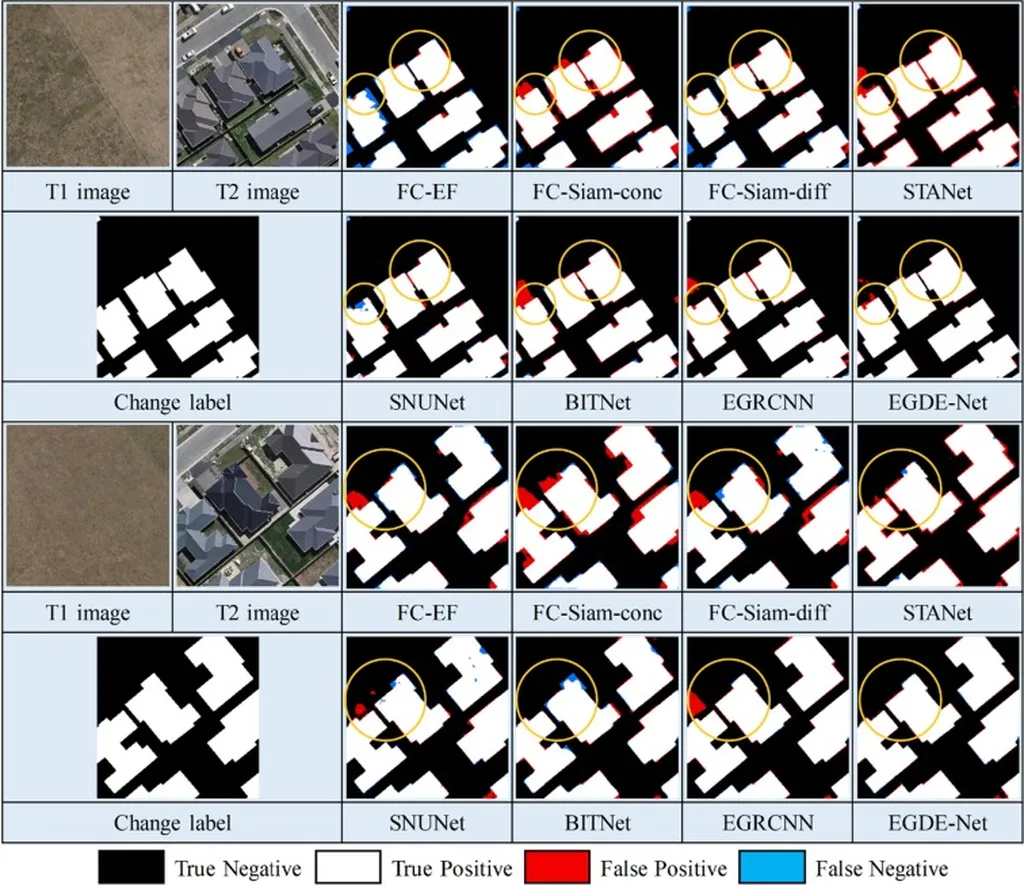Click the upper 'STANet' caption
This screenshot has width=1024, height=885.
click(x=938, y=192)
